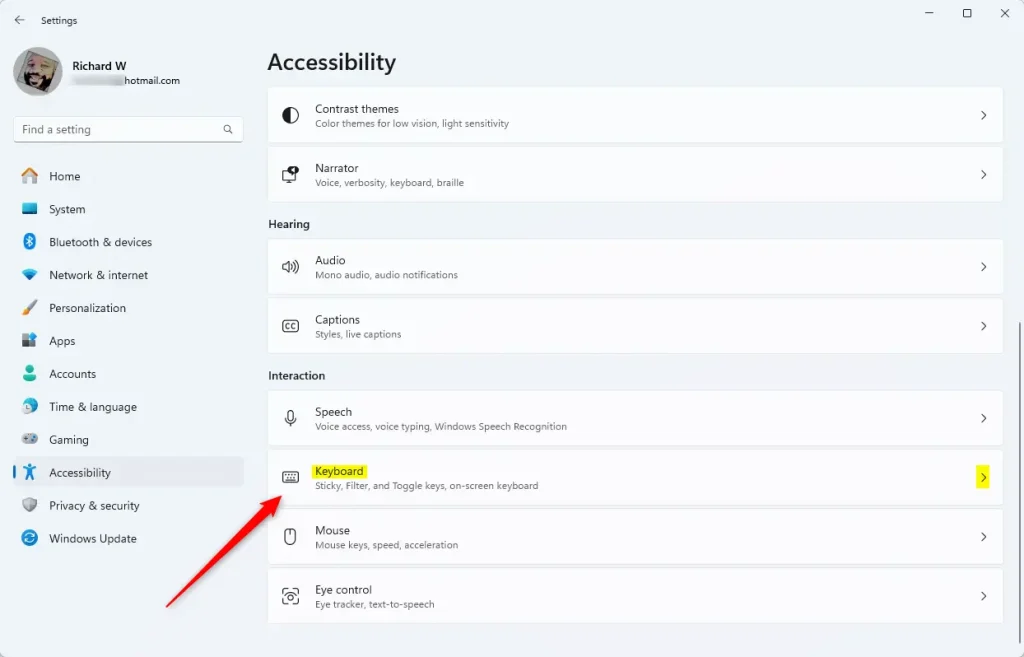Click the Apps icon in sidebar

[29, 340]
